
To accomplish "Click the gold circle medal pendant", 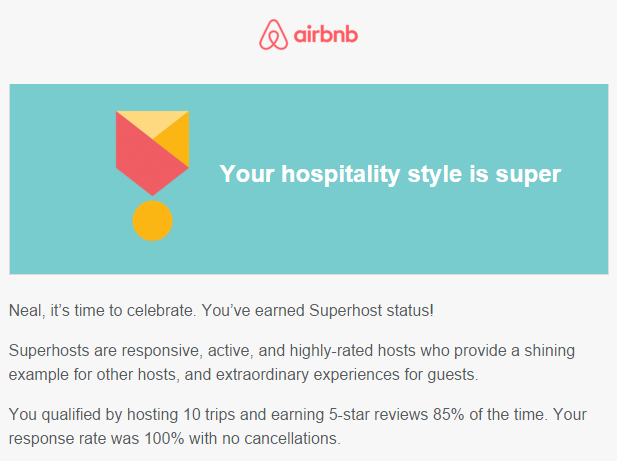I will point(152,220).
